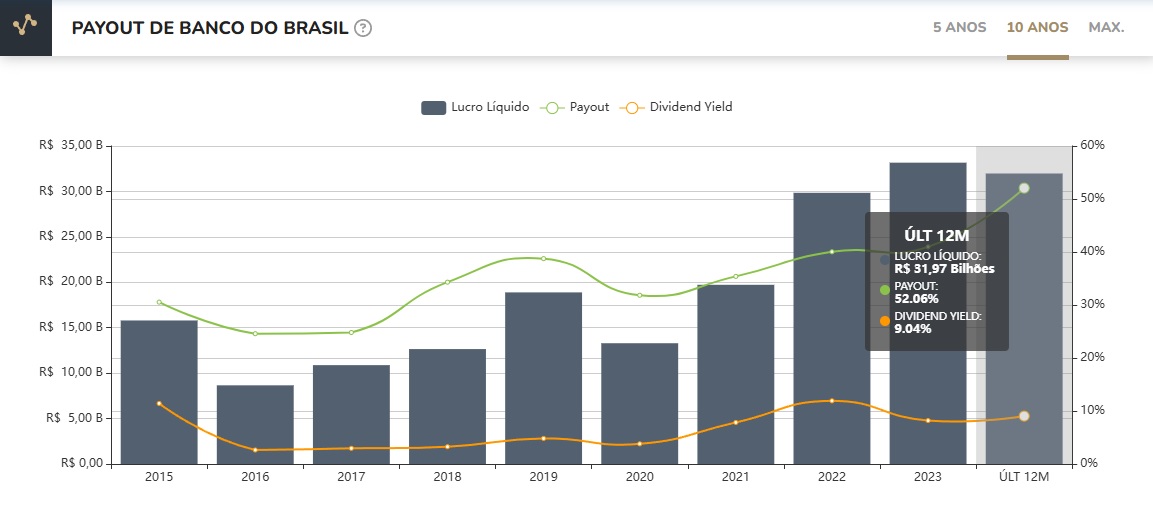The image size is (1153, 524).
Task: Click the 2017 Lucro Líquido bar
Action: pos(351,414)
